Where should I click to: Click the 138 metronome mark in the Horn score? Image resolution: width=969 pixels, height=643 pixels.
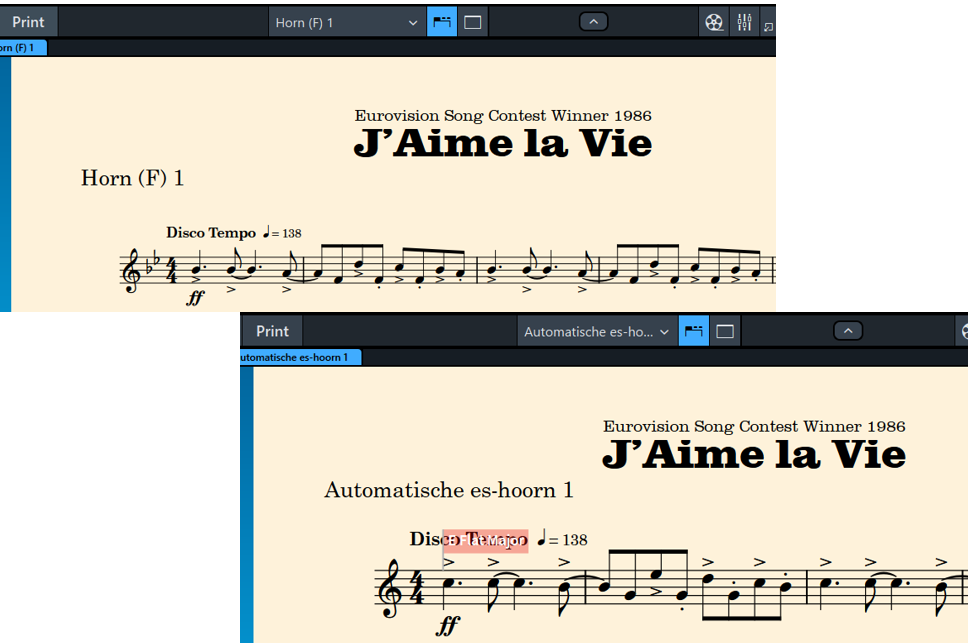[x=282, y=233]
